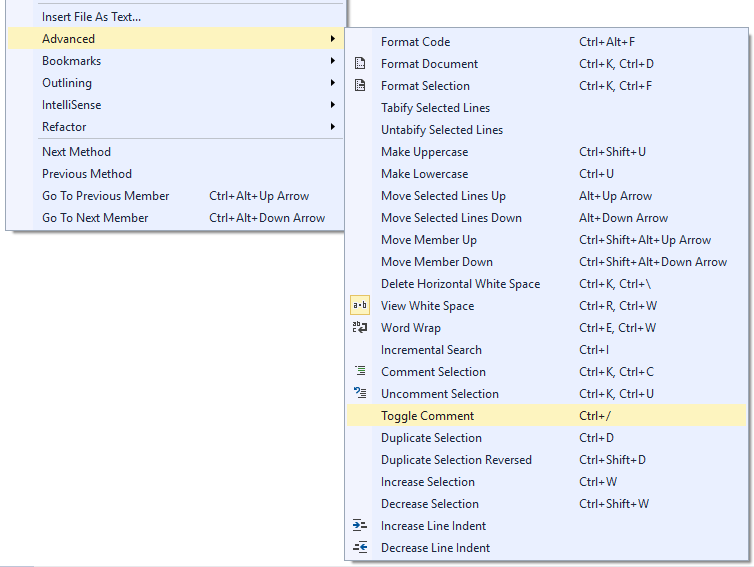
Task: Select Move Selected Lines Down
Action: point(547,218)
